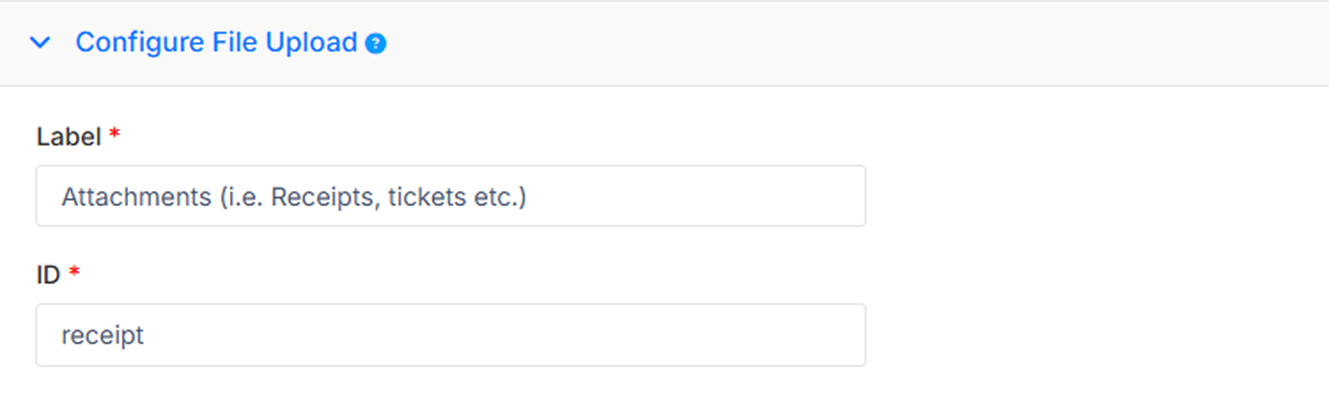The image size is (1329, 413).
Task: Click the red asterisk beside ID
Action: (74, 273)
